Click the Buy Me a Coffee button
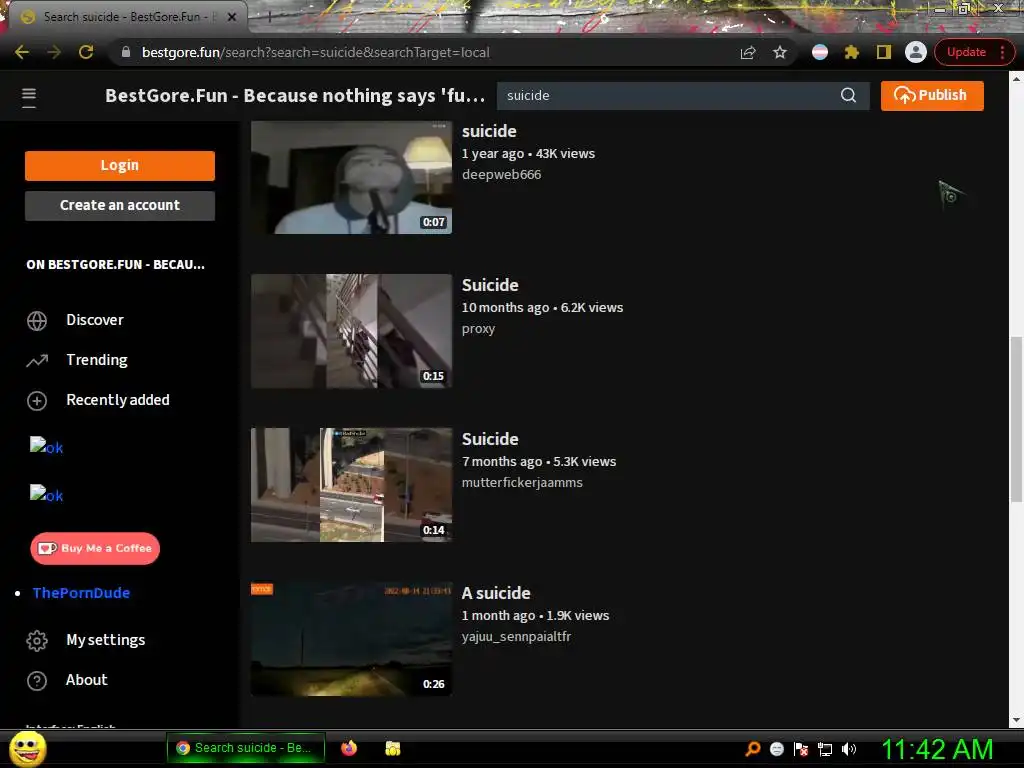 click(95, 549)
